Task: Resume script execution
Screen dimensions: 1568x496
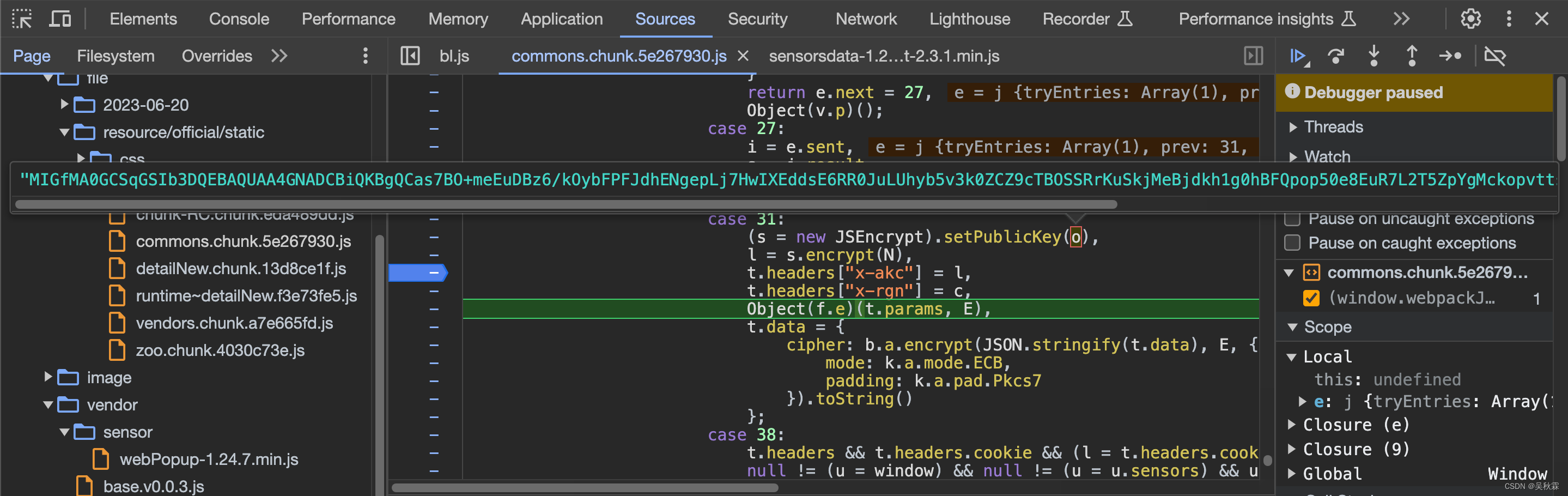Action: tap(1298, 56)
